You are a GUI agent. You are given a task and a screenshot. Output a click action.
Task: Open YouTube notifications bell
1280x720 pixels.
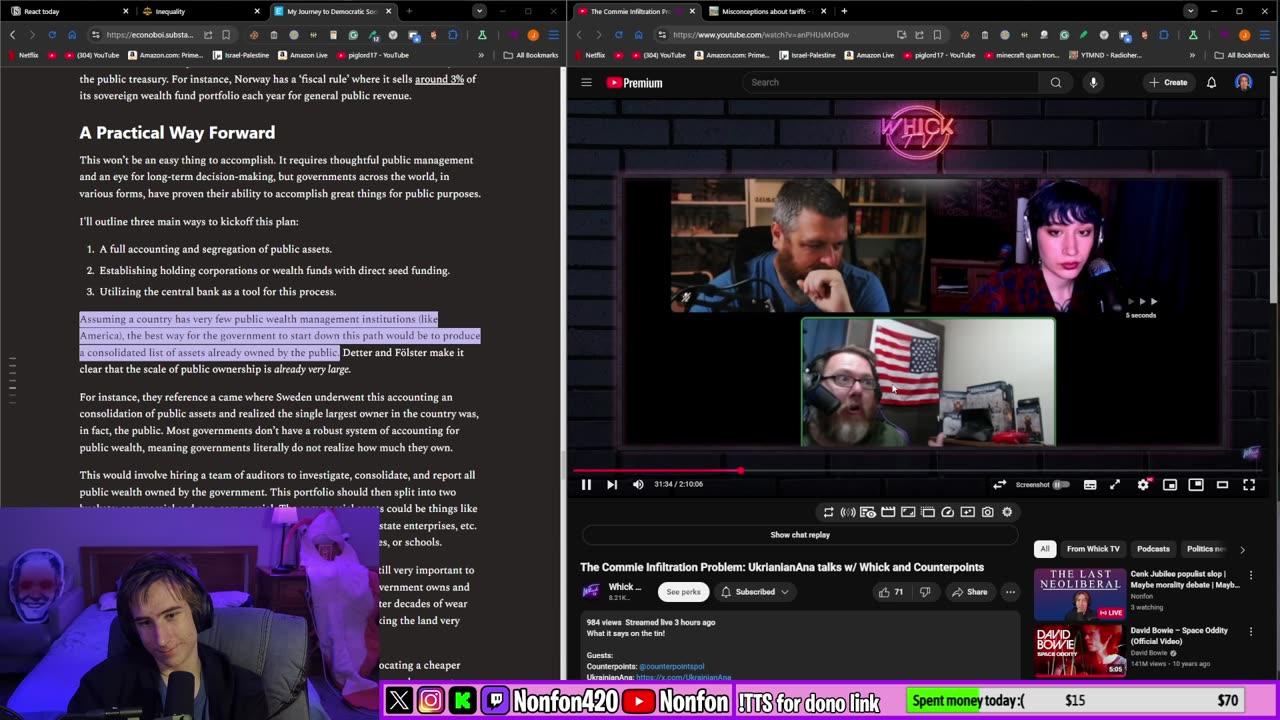click(1211, 82)
